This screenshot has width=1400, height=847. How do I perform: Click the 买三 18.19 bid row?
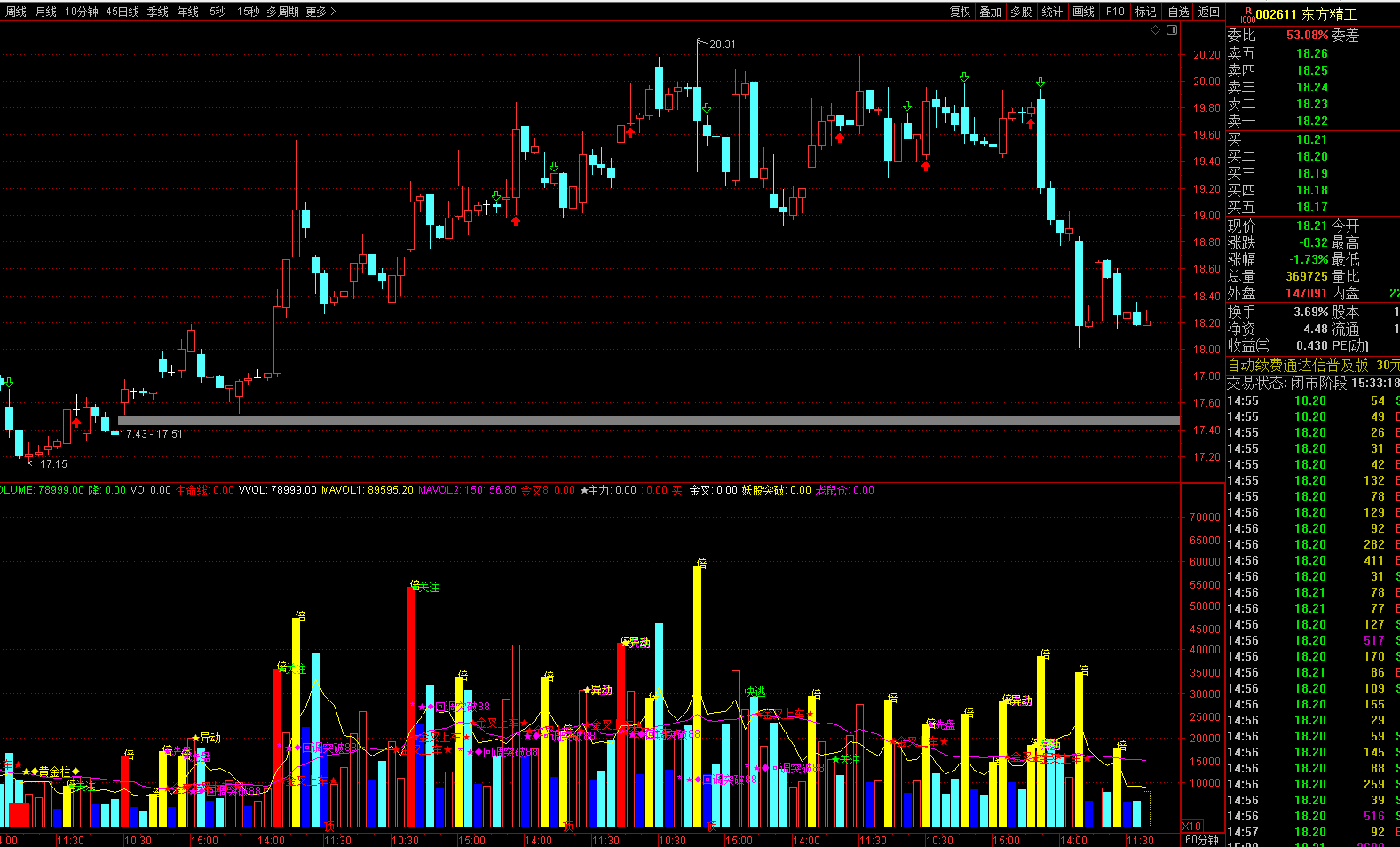(x=1313, y=173)
